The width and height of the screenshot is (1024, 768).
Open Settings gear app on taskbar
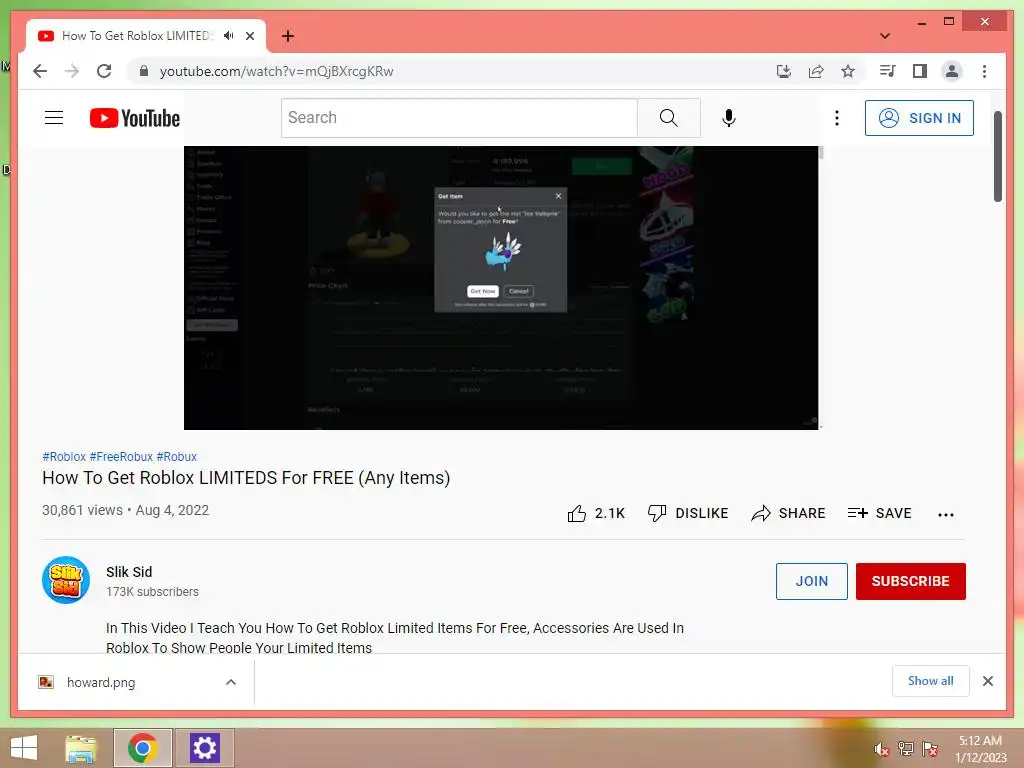(x=204, y=748)
